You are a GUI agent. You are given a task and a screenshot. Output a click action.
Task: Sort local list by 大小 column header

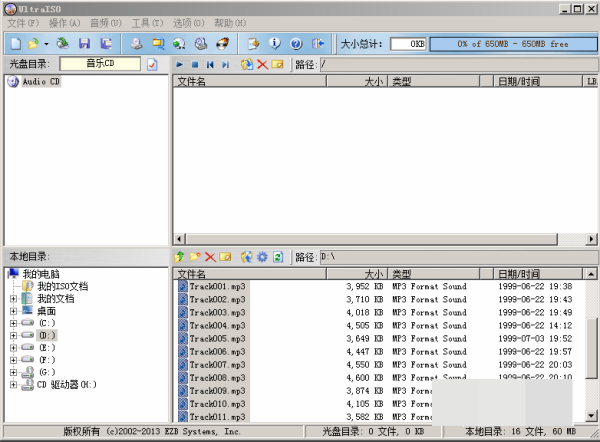357,274
